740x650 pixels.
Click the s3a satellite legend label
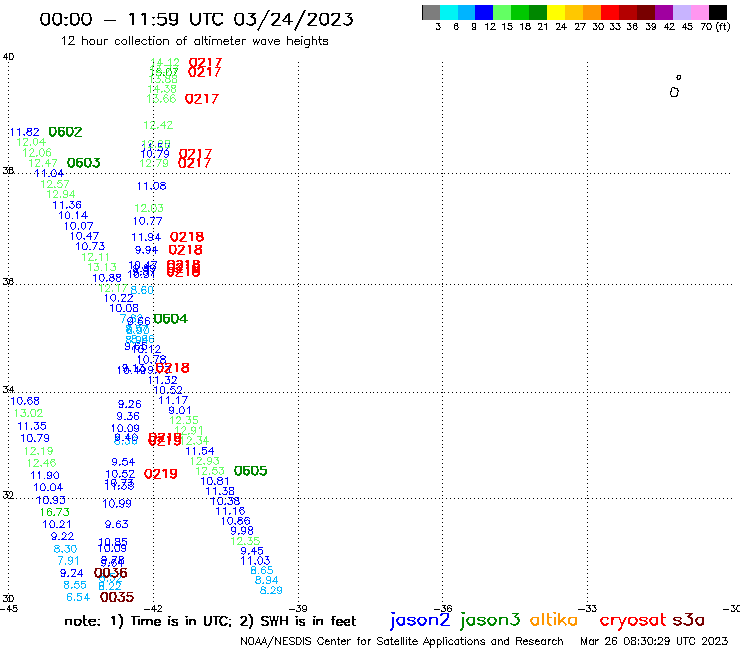[689, 620]
